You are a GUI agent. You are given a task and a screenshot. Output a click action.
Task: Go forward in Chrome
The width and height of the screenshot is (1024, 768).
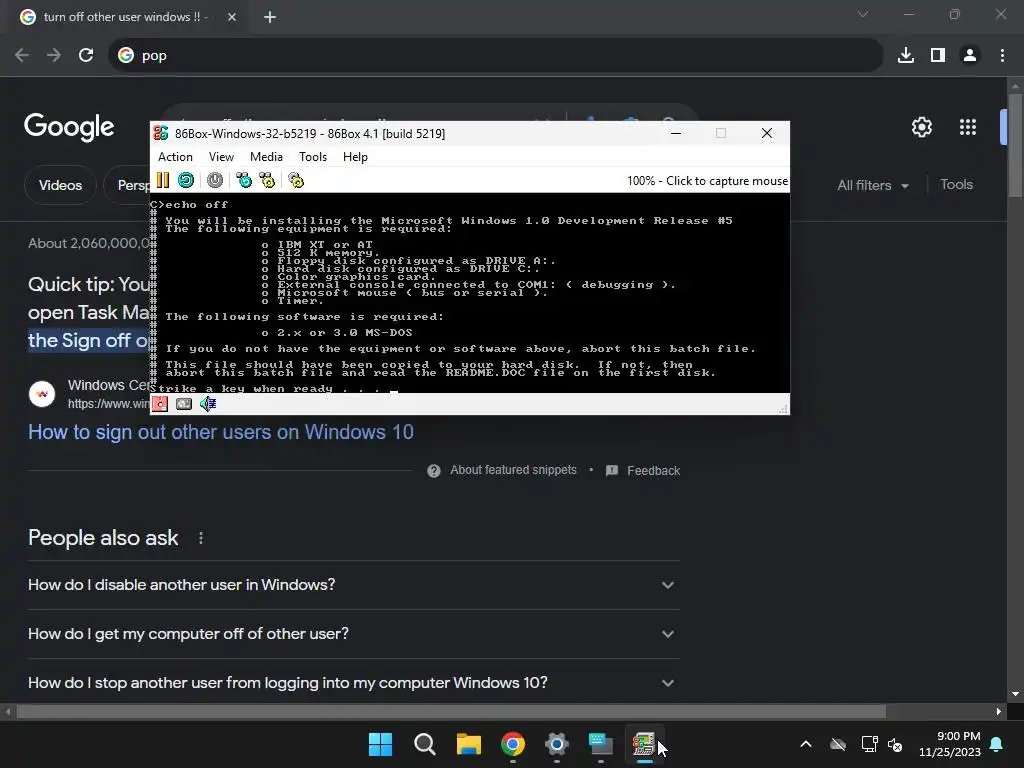tap(54, 56)
